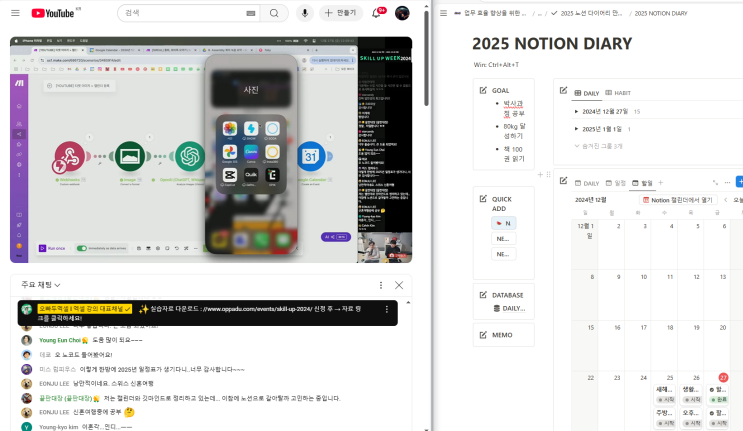Click the edit icon beside calendar view tabs

(563, 180)
